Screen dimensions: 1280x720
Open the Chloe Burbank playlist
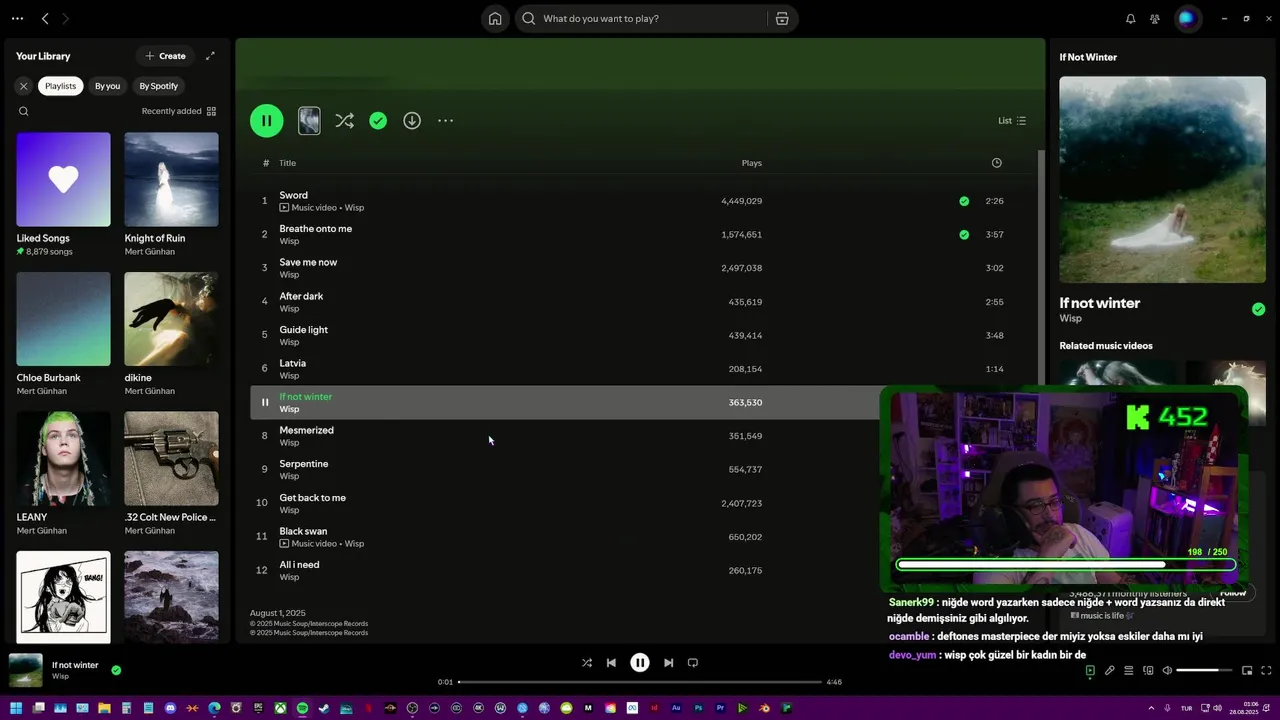[63, 334]
